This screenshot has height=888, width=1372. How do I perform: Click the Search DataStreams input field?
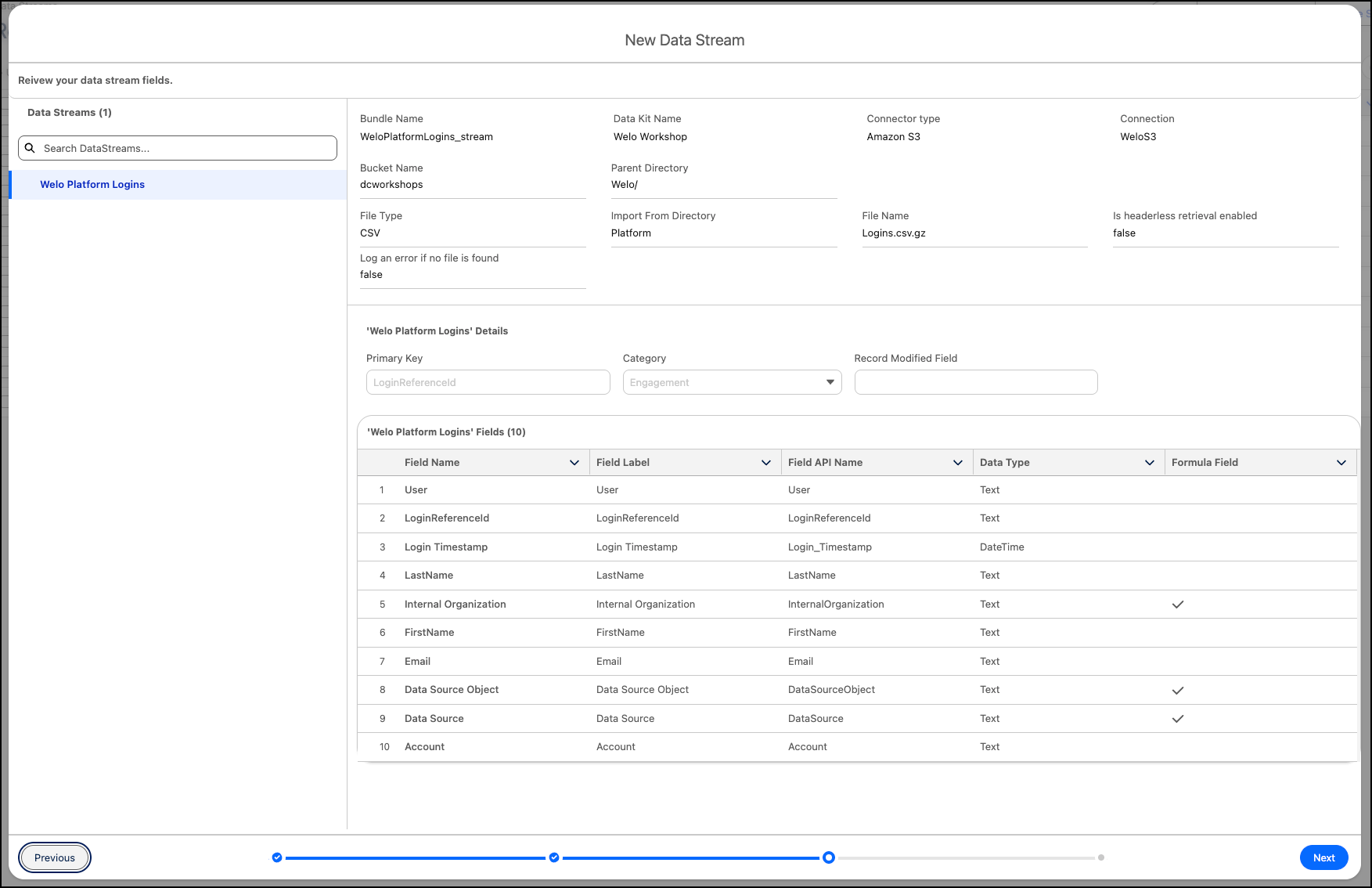[186, 148]
